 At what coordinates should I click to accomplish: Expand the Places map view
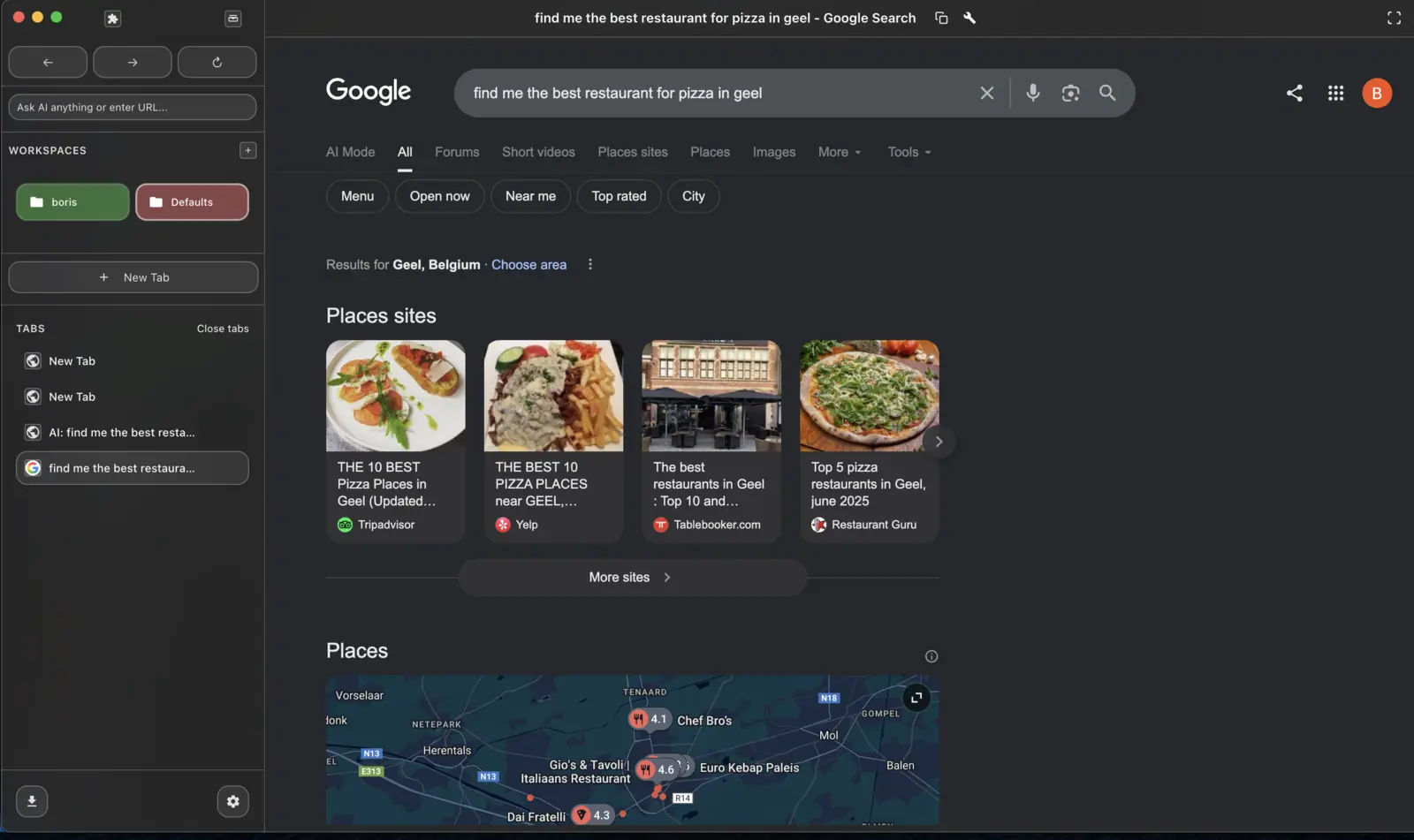tap(916, 698)
